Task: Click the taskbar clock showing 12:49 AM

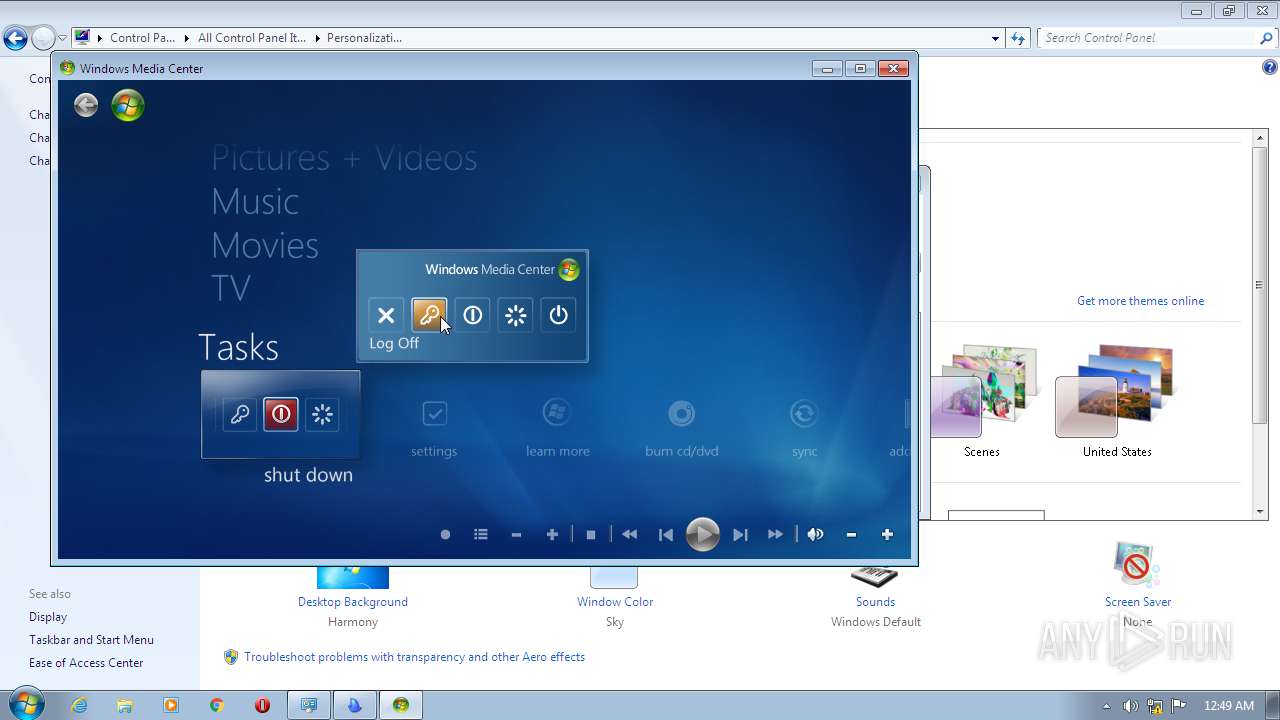Action: (1229, 706)
